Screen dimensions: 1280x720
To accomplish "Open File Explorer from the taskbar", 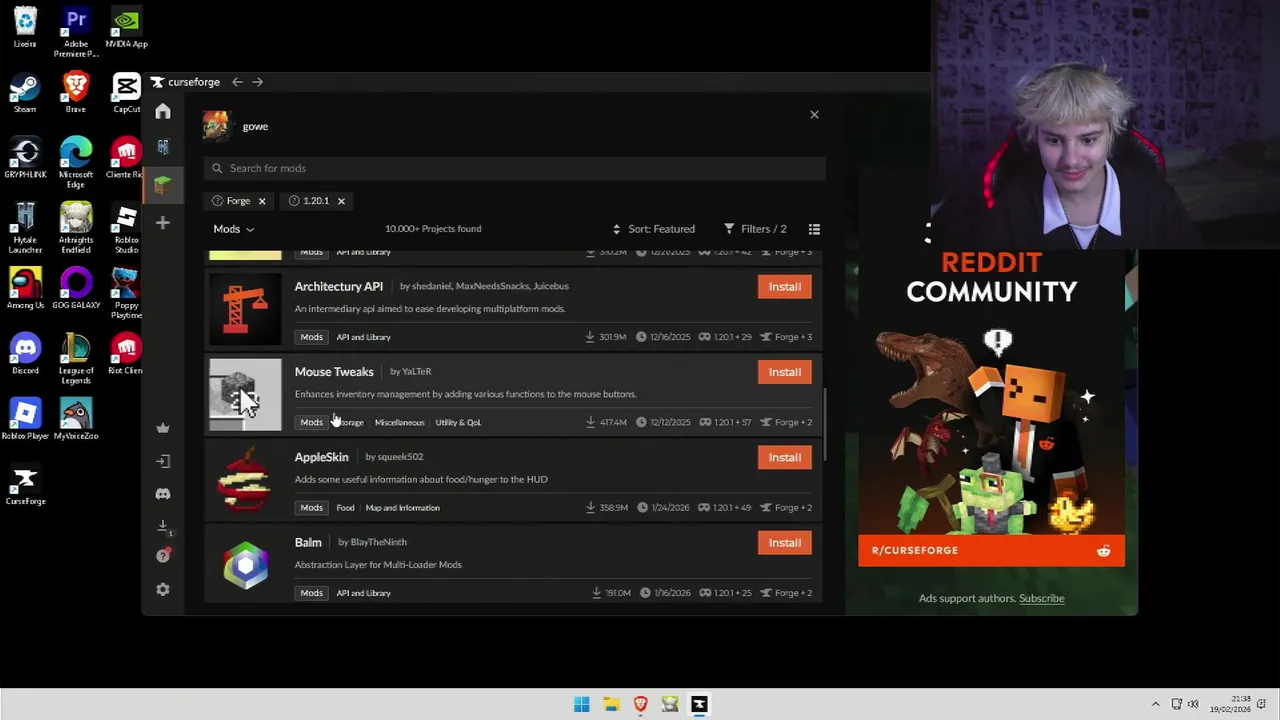I will 611,705.
